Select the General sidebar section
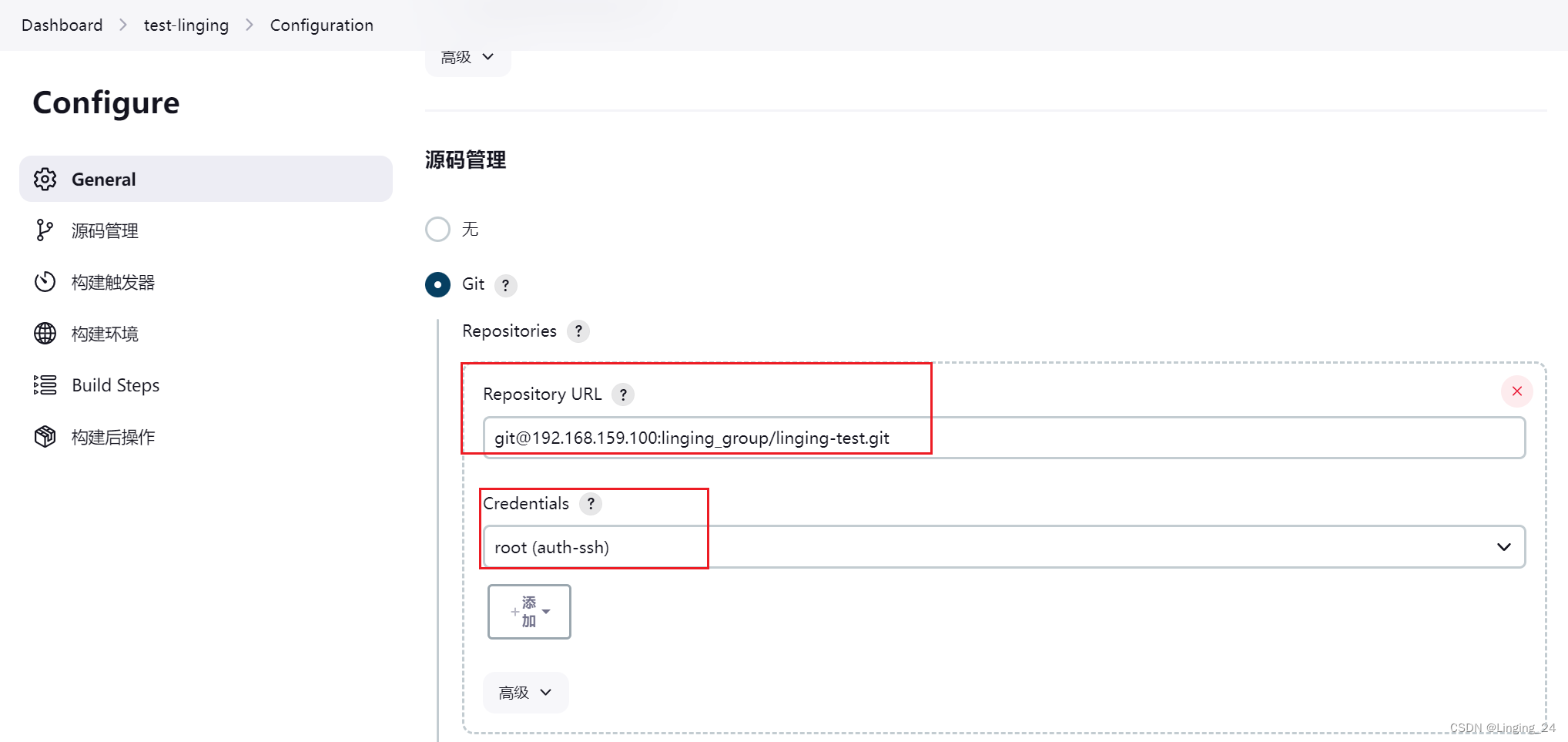The width and height of the screenshot is (1568, 742). pyautogui.click(x=206, y=179)
